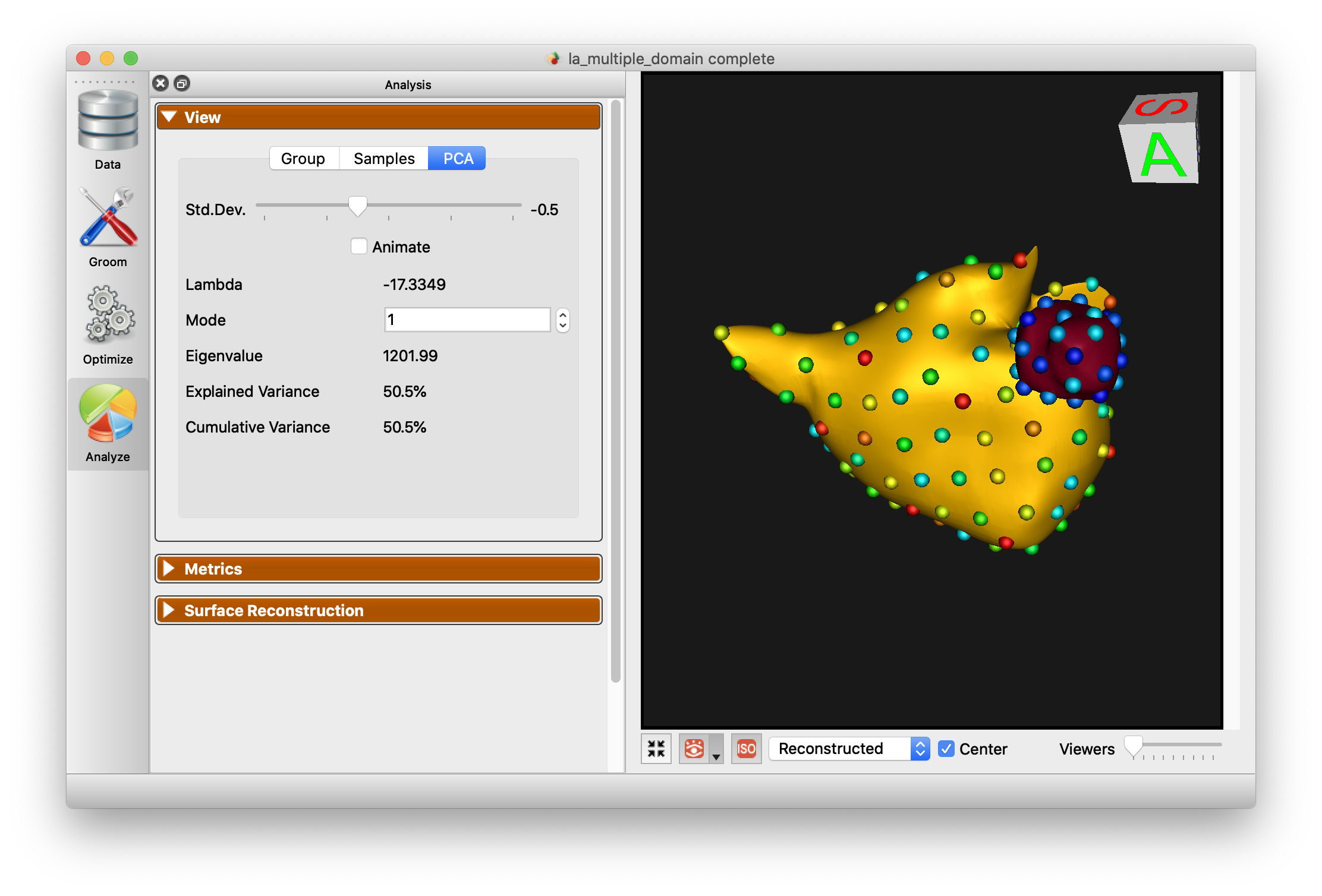The image size is (1322, 896).
Task: Open the Reconstructed display mode dropdown
Action: tap(849, 749)
